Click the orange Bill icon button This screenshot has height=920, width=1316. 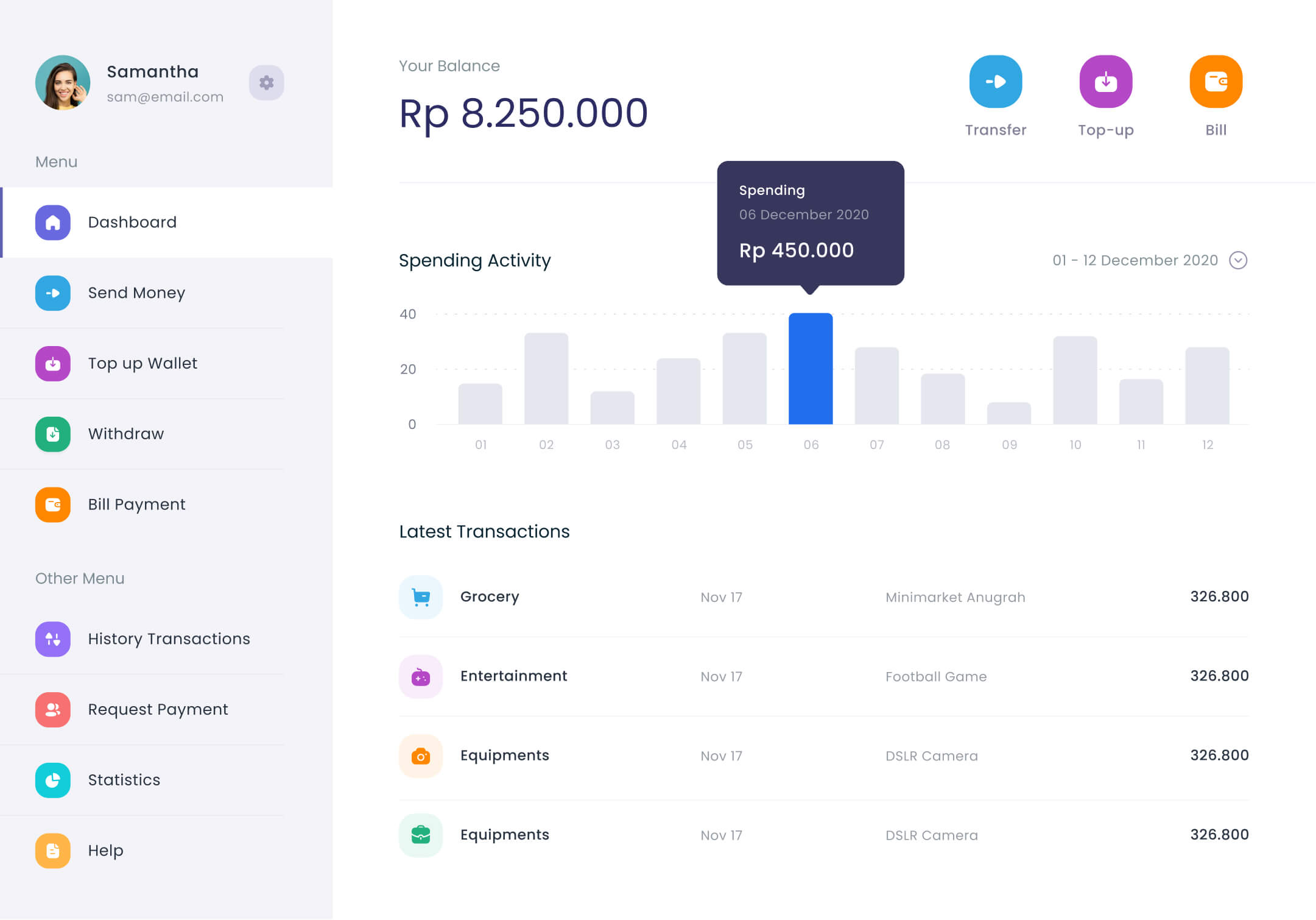(1216, 82)
